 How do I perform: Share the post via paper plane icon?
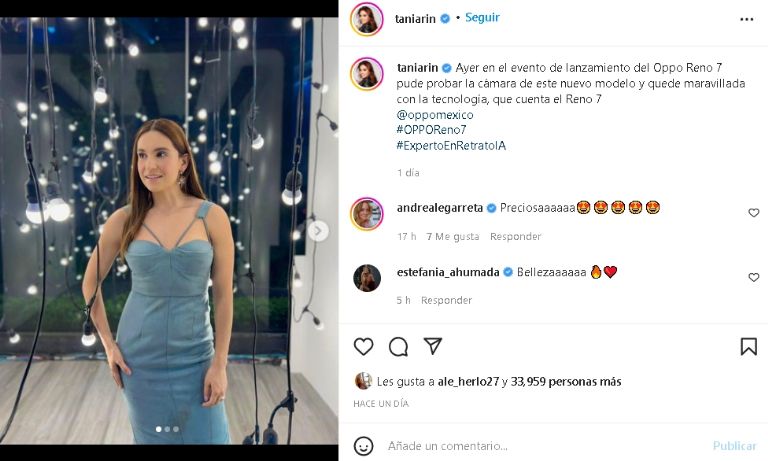click(x=432, y=346)
